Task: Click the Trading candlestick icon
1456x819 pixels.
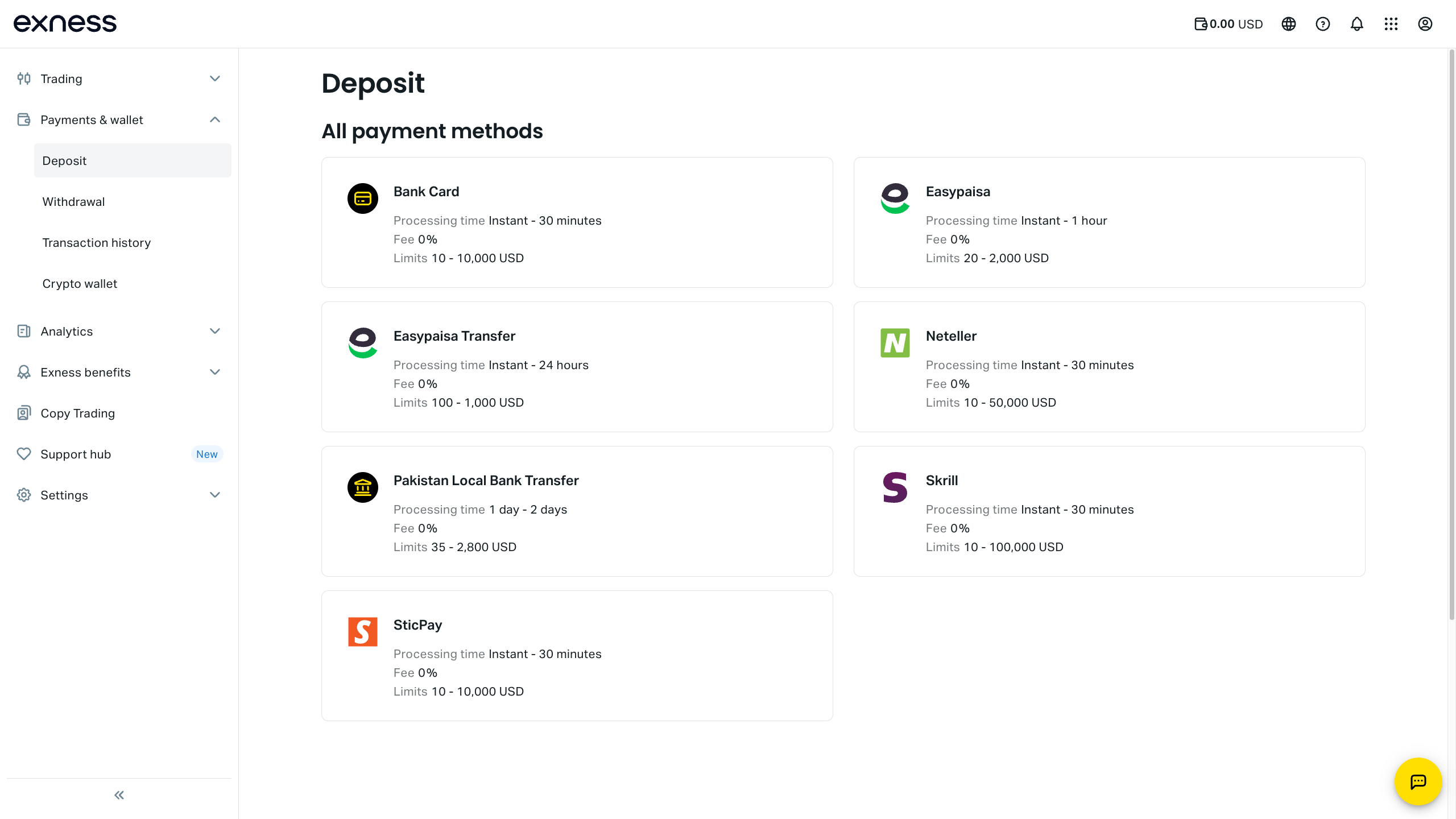Action: [24, 78]
